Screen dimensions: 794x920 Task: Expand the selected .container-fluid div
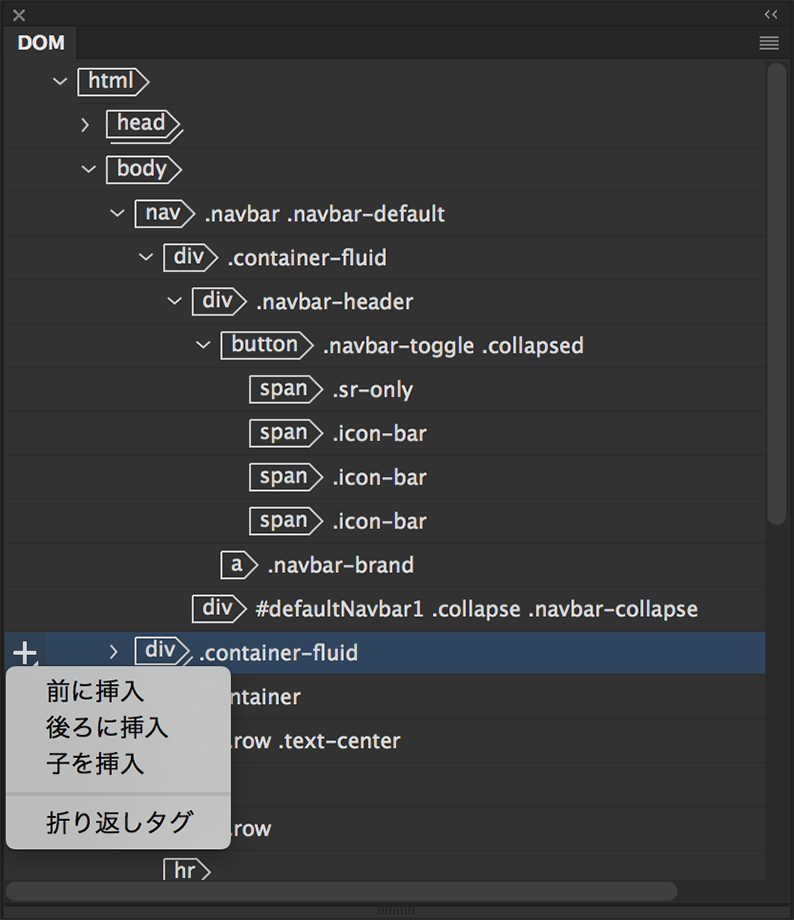coord(114,652)
